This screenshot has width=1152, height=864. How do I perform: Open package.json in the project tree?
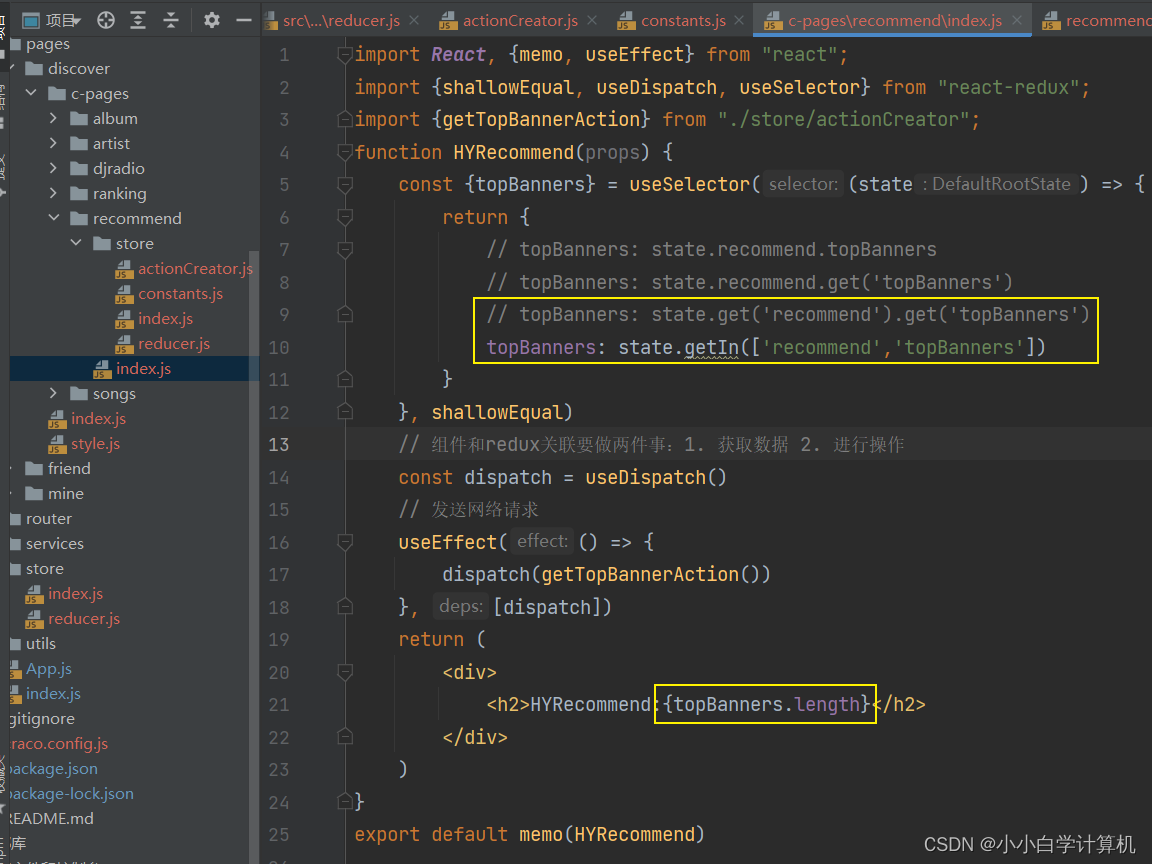pyautogui.click(x=53, y=768)
